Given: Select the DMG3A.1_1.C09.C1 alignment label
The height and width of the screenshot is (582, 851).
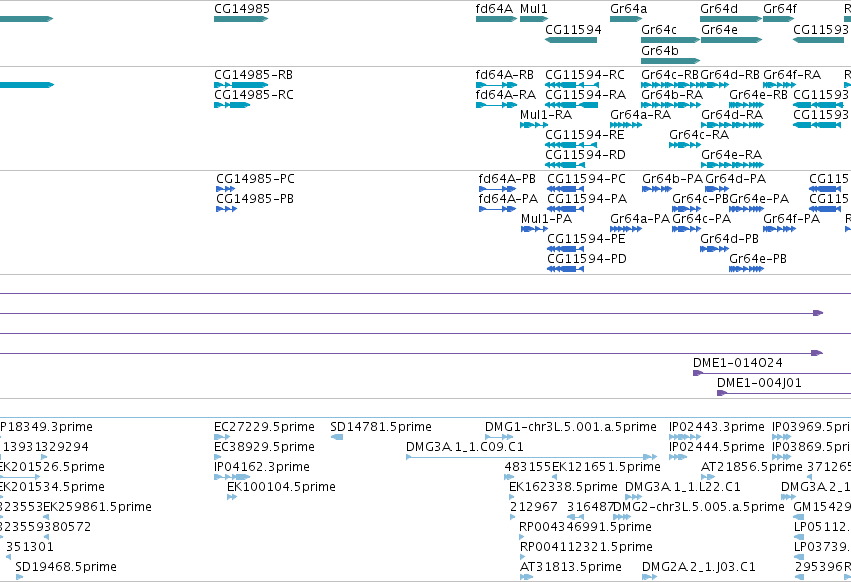Looking at the screenshot, I should click(x=465, y=447).
